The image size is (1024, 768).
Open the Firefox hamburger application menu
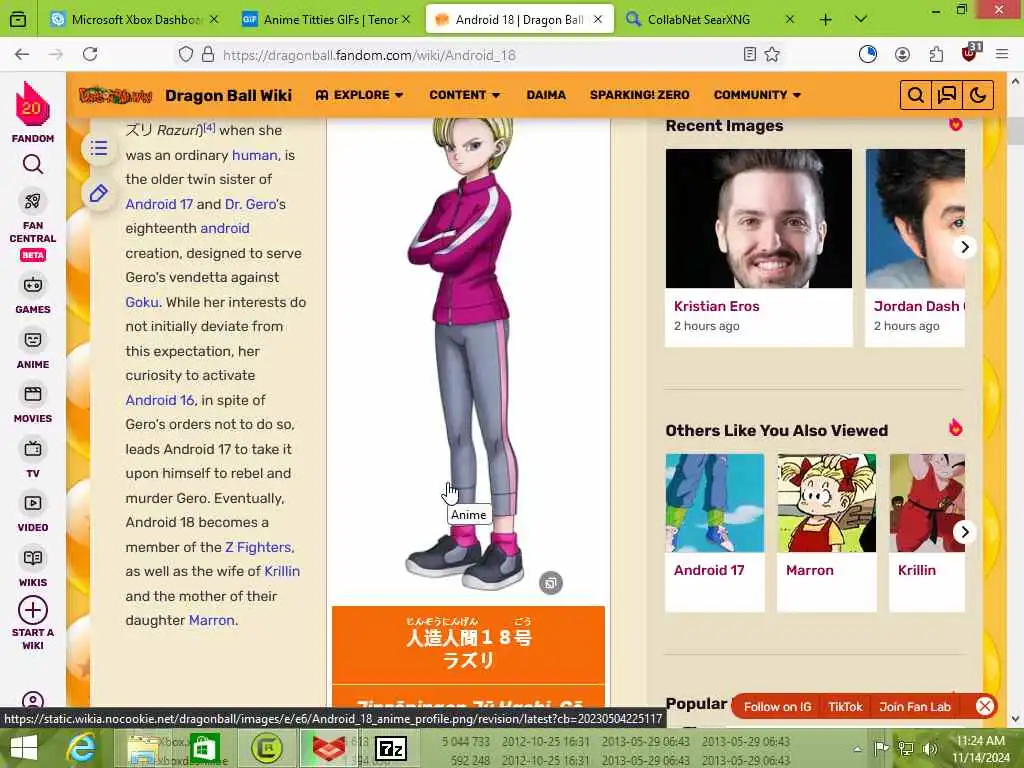coord(1002,54)
